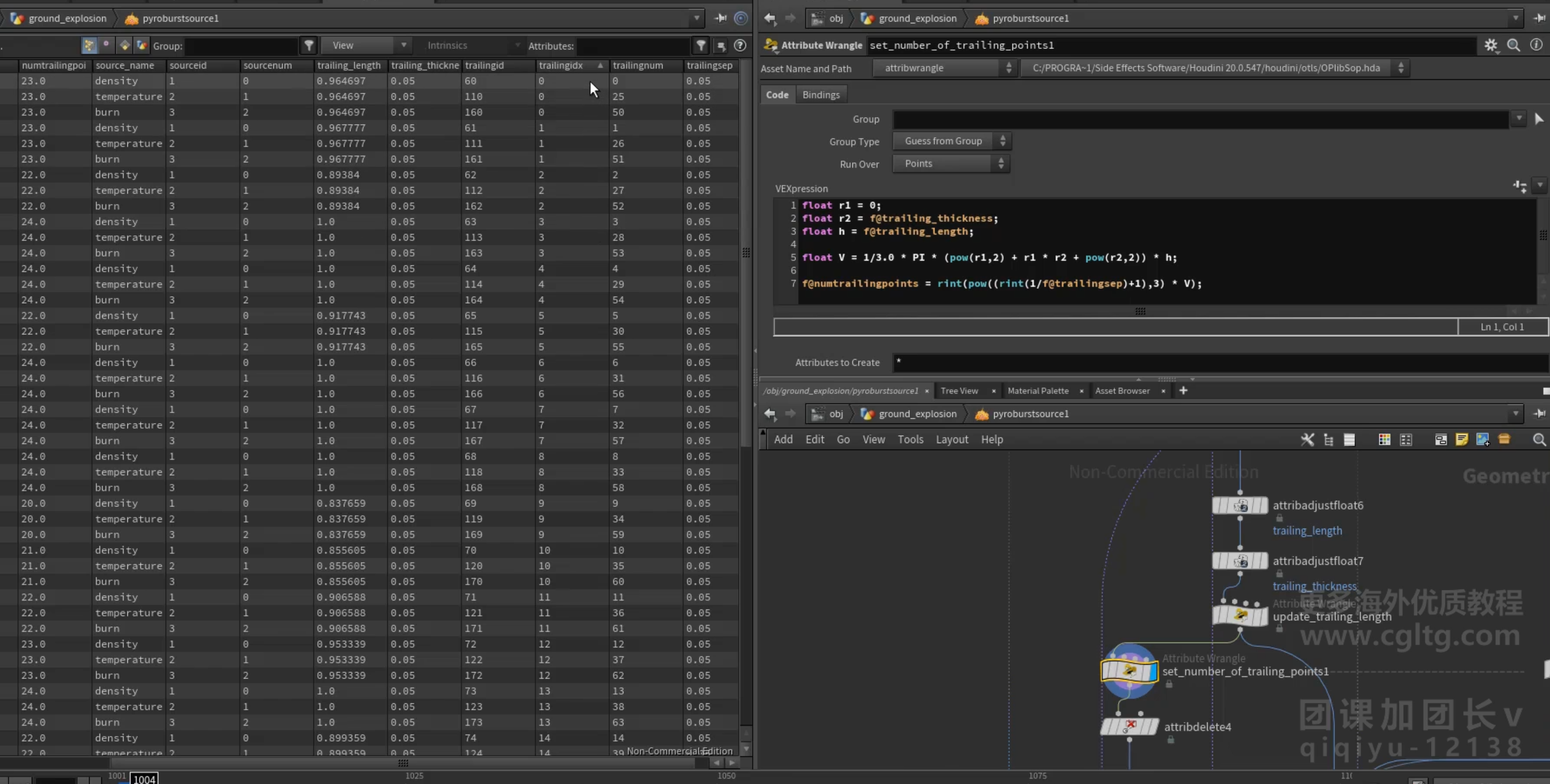Expand the View dropdown in the geometry spreadsheet
Viewport: 1550px width, 784px height.
366,46
